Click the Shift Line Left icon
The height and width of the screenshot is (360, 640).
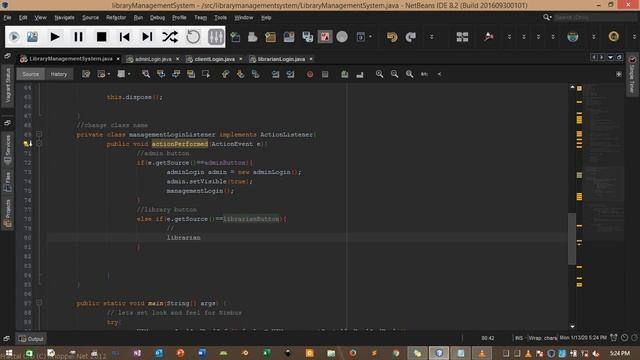point(276,74)
